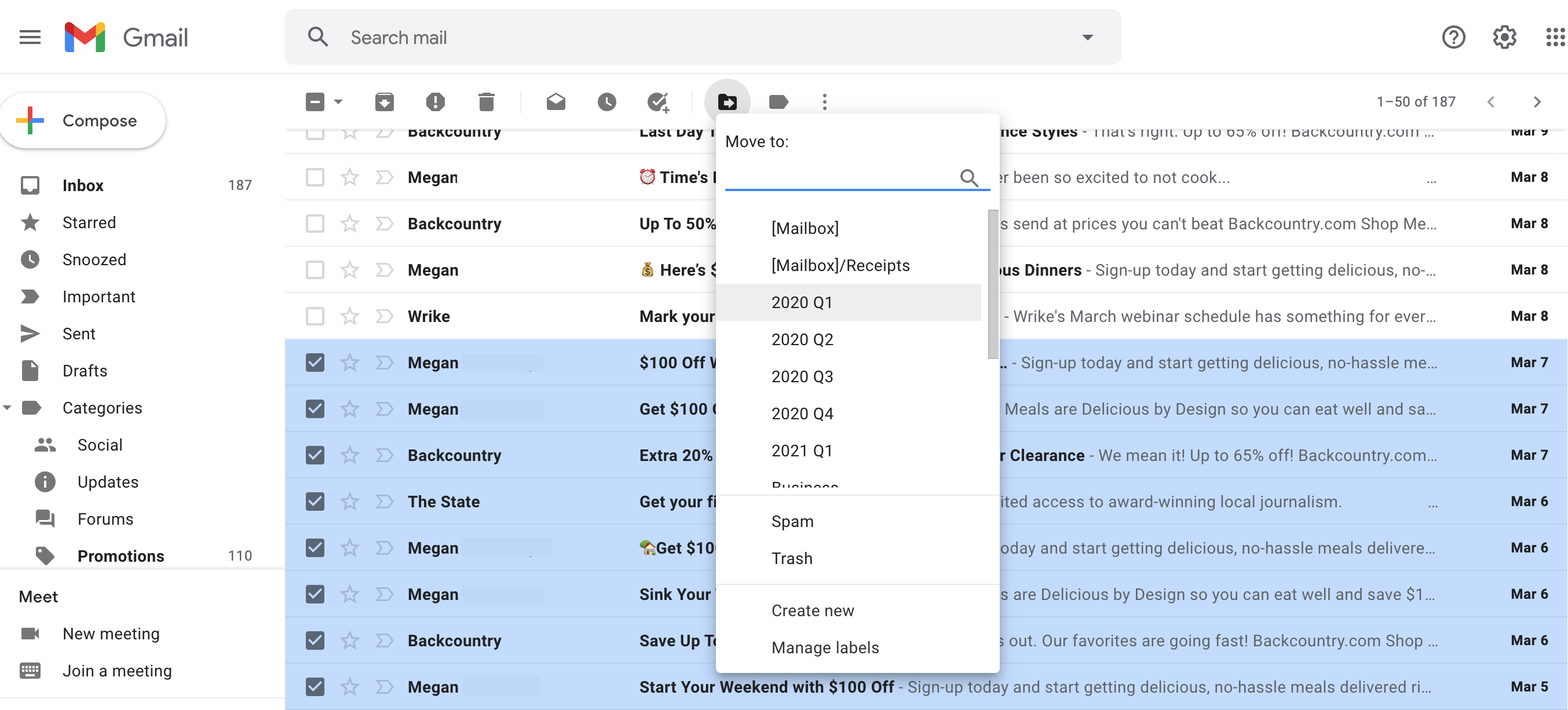The image size is (1568, 710).
Task: Go to the older page arrow
Action: (1537, 101)
